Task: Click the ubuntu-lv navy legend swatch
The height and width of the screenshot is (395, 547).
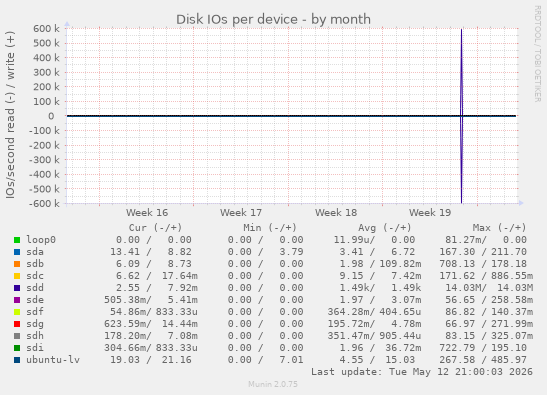Action: tap(17, 360)
